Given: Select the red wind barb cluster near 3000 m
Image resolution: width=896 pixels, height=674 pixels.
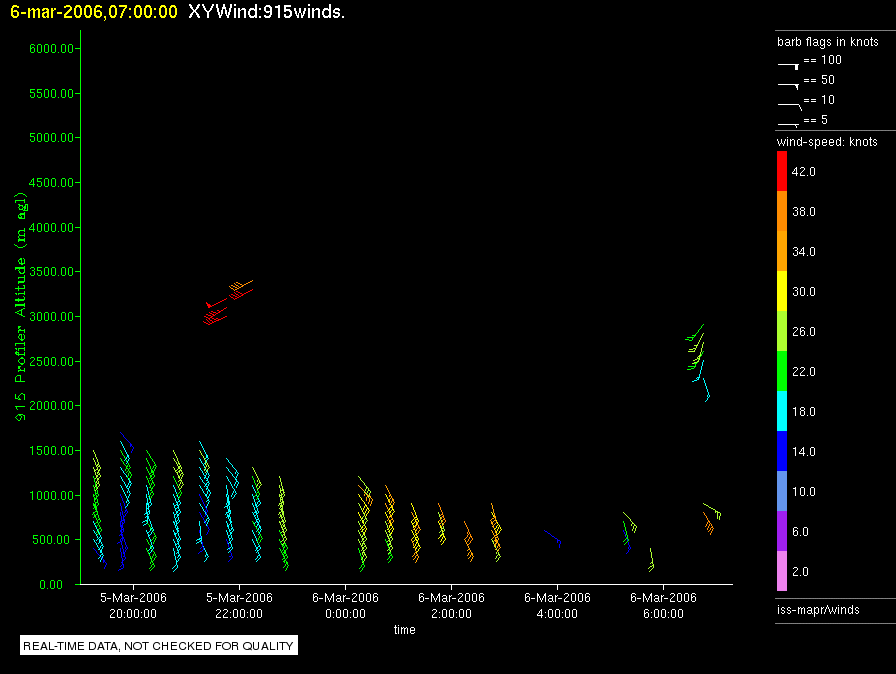Looking at the screenshot, I should (x=226, y=304).
